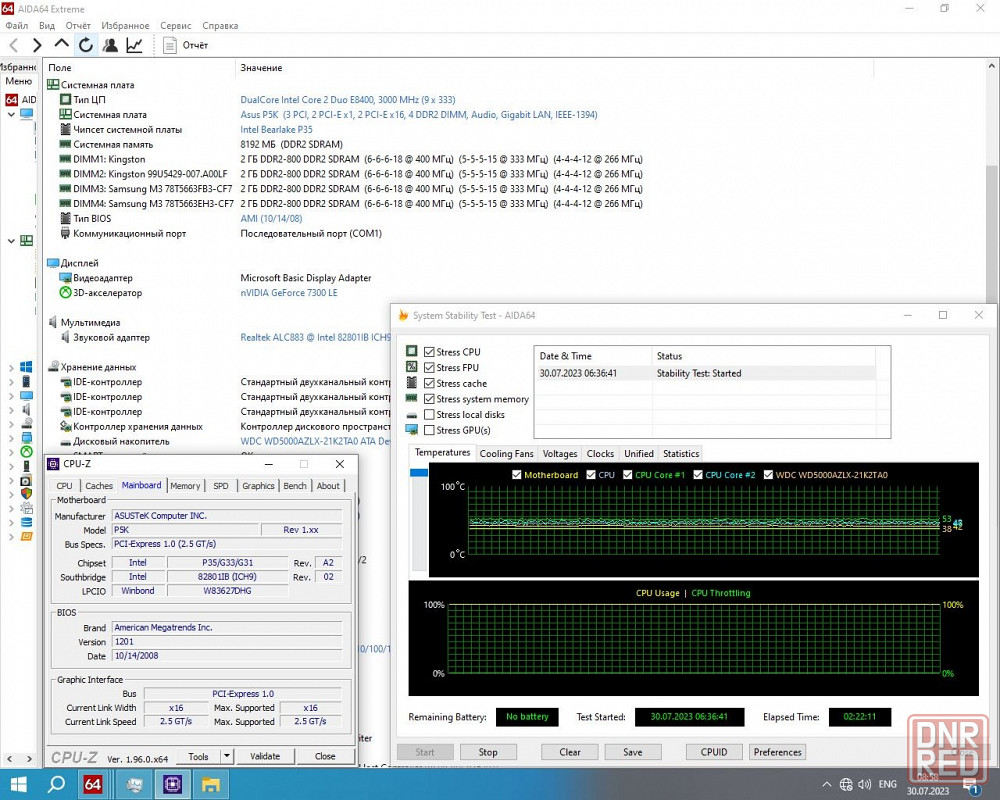Viewport: 1000px width, 800px height.
Task: Enable the Stress GPU(s) checkbox
Action: pos(429,430)
